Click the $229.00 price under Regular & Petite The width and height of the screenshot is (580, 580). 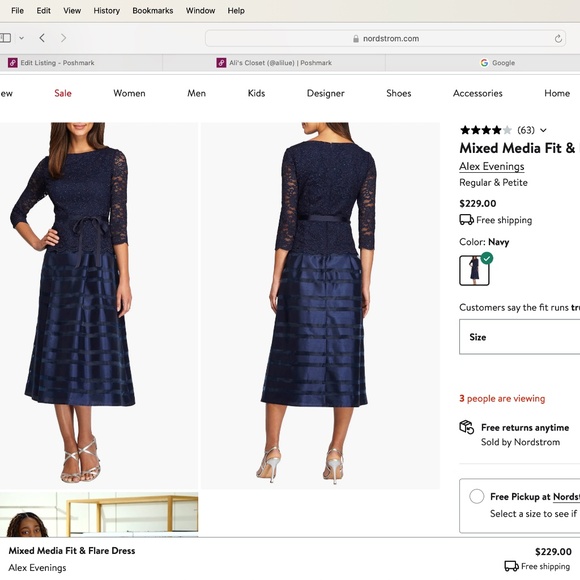click(x=478, y=203)
